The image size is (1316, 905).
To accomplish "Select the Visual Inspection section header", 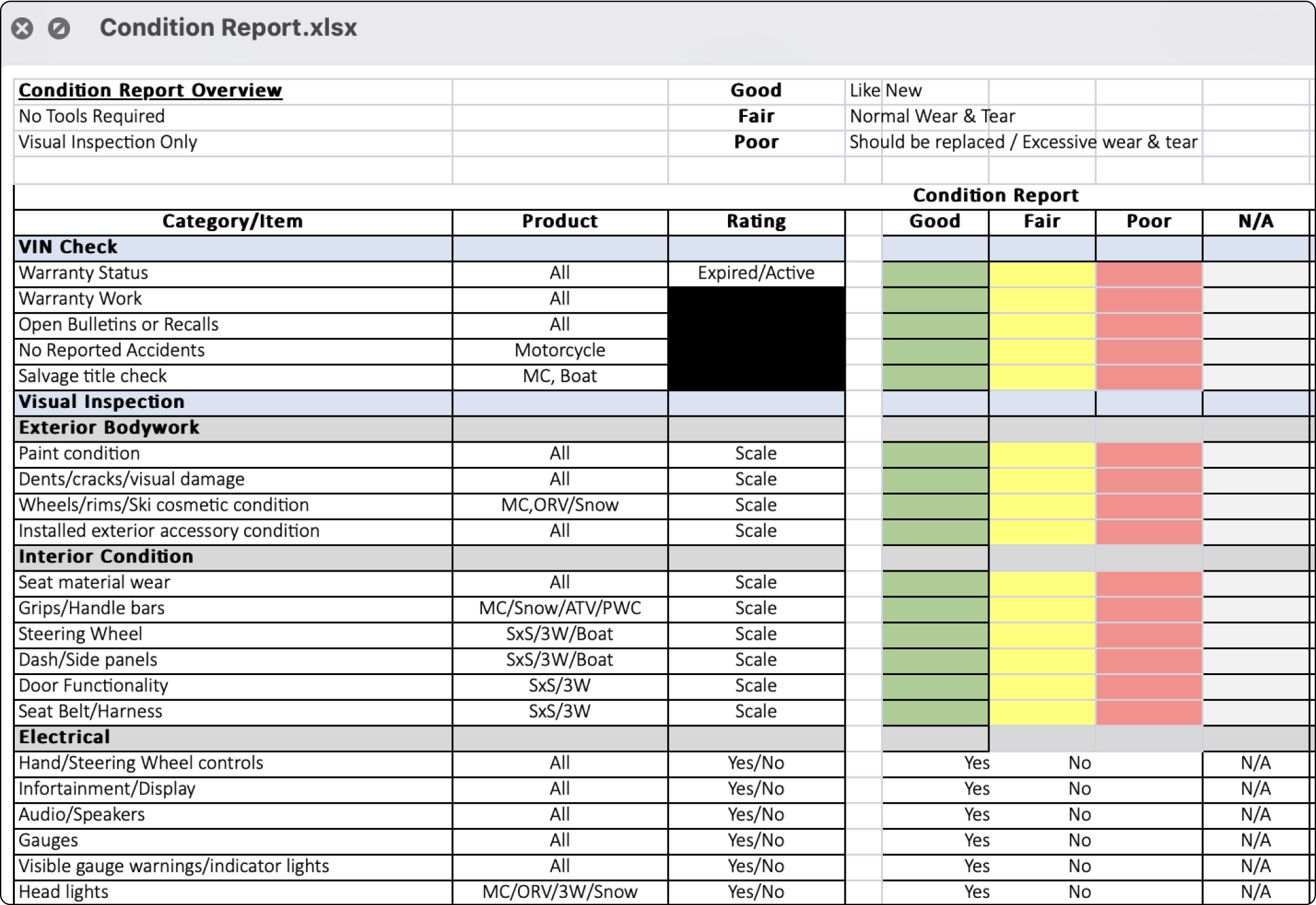I will (102, 402).
